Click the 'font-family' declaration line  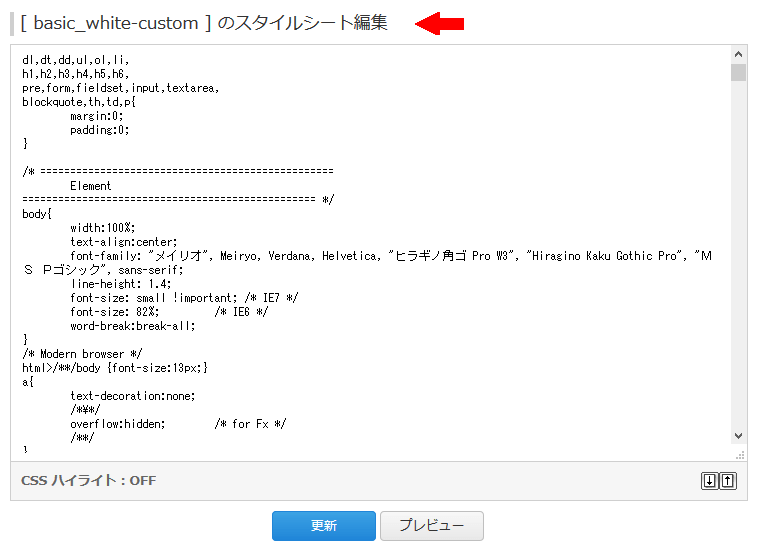pos(367,263)
